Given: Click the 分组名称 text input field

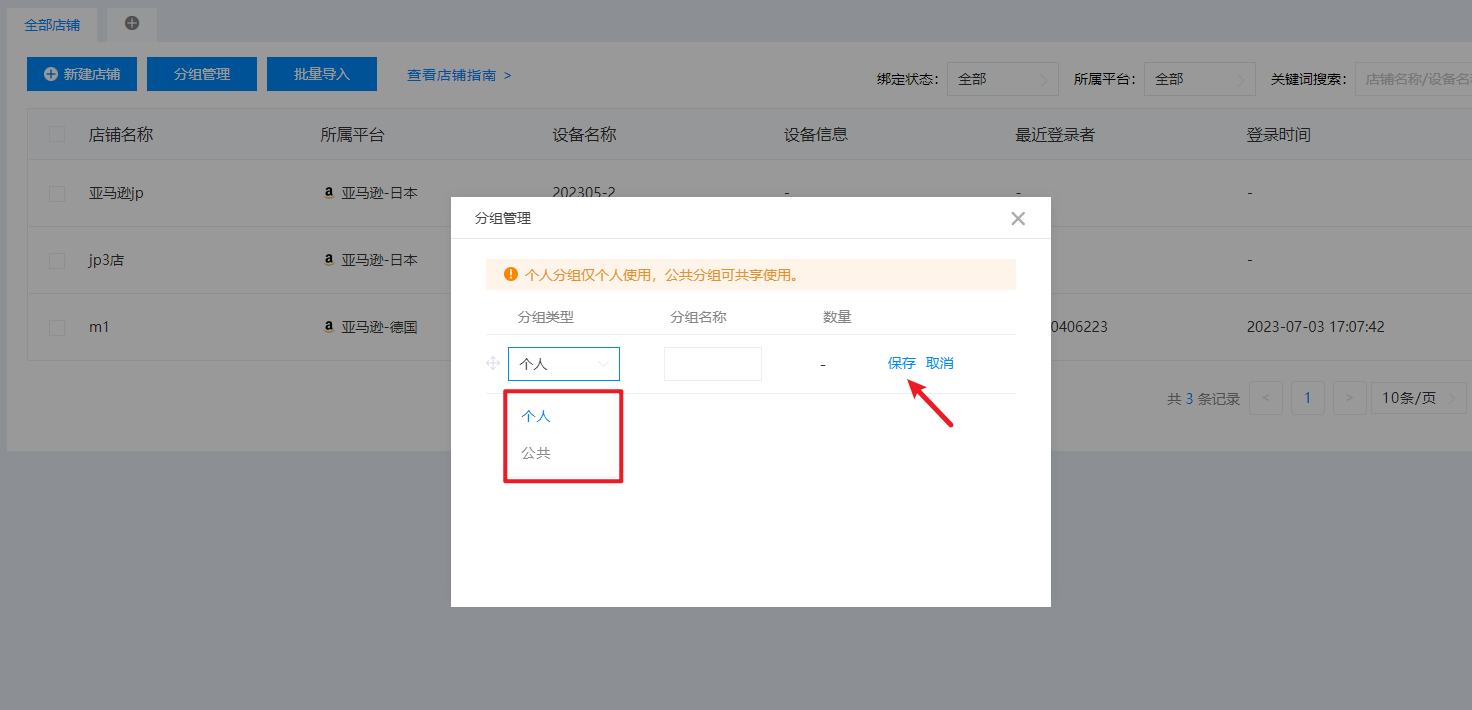Looking at the screenshot, I should (x=712, y=364).
